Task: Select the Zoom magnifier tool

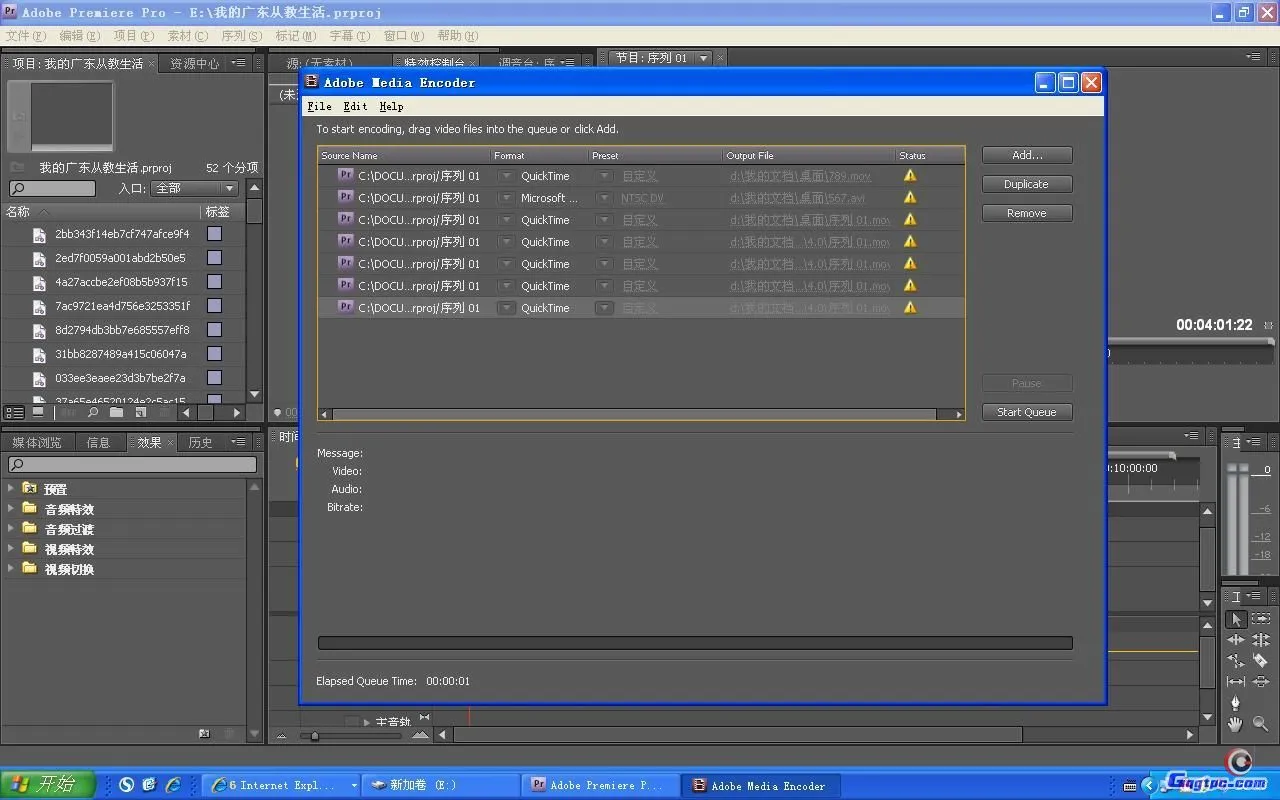Action: [x=1260, y=724]
